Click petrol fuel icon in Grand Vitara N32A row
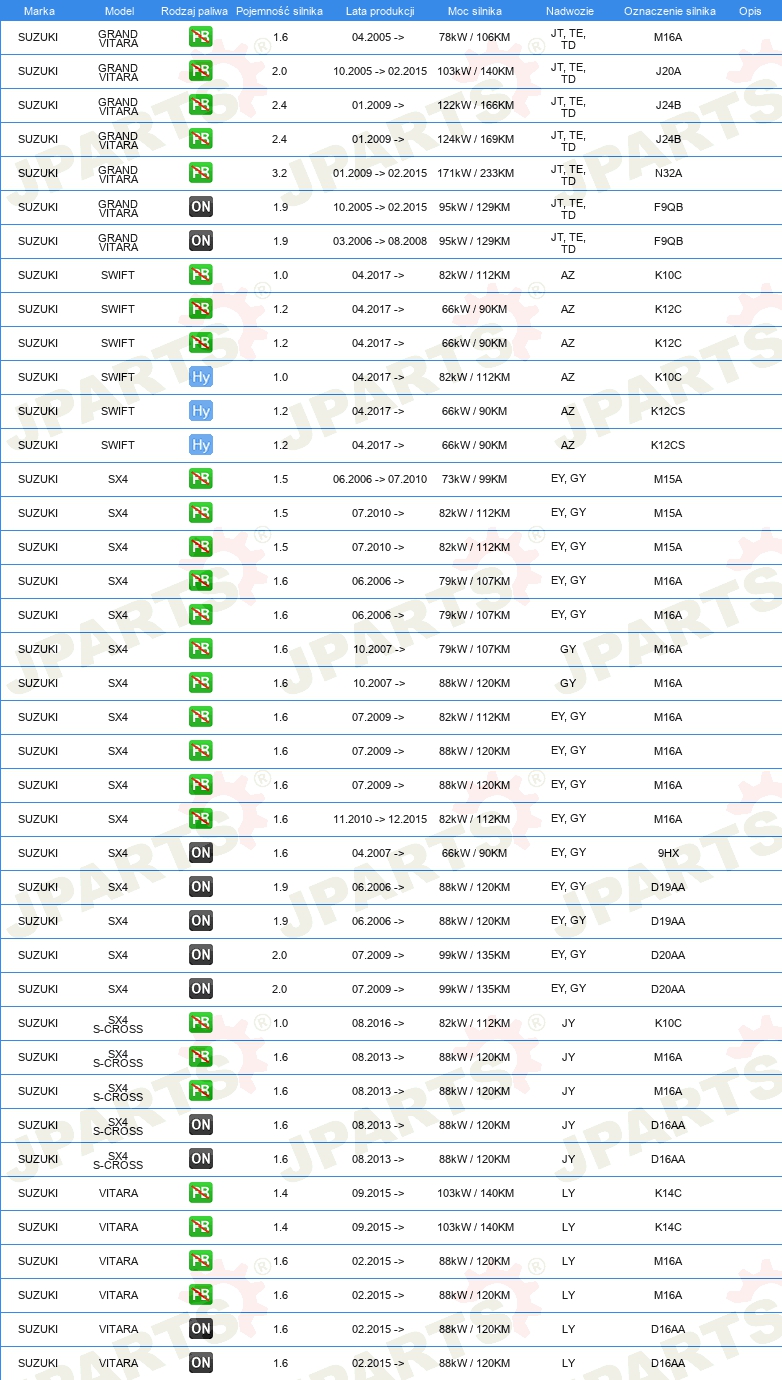This screenshot has width=782, height=1380. coord(201,173)
